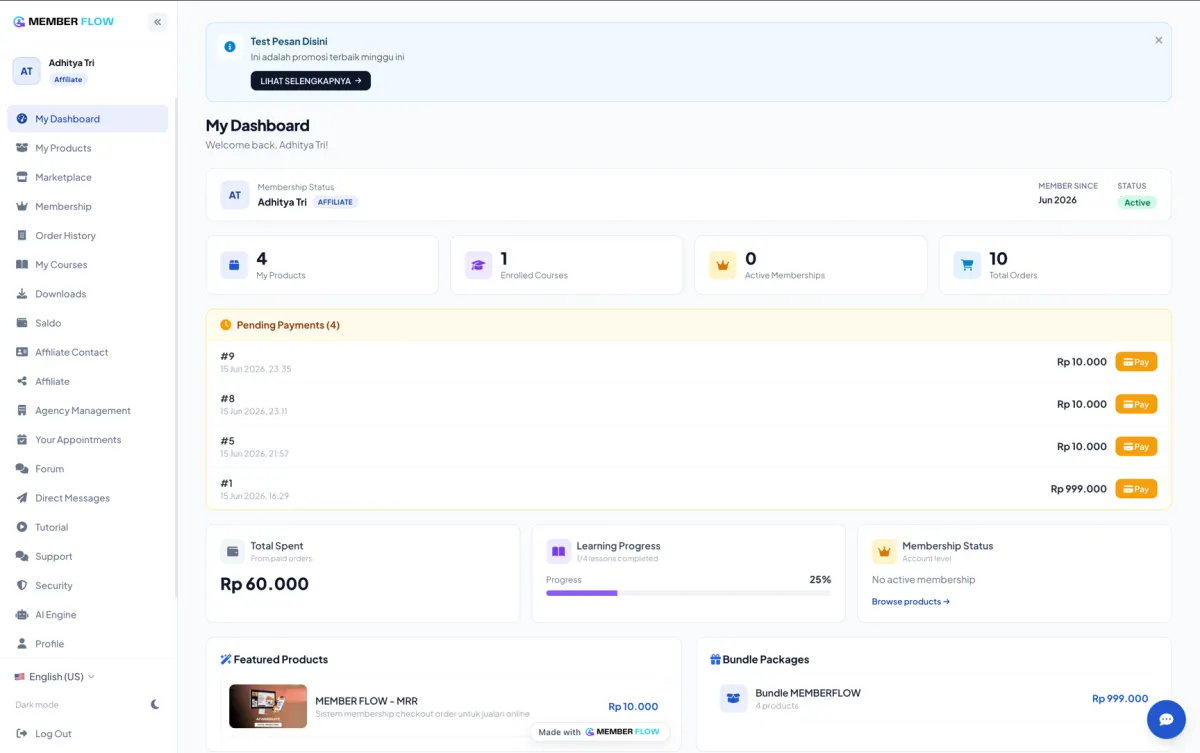Click the MEMBER FLOW logo
The width and height of the screenshot is (1200, 753).
tap(64, 21)
